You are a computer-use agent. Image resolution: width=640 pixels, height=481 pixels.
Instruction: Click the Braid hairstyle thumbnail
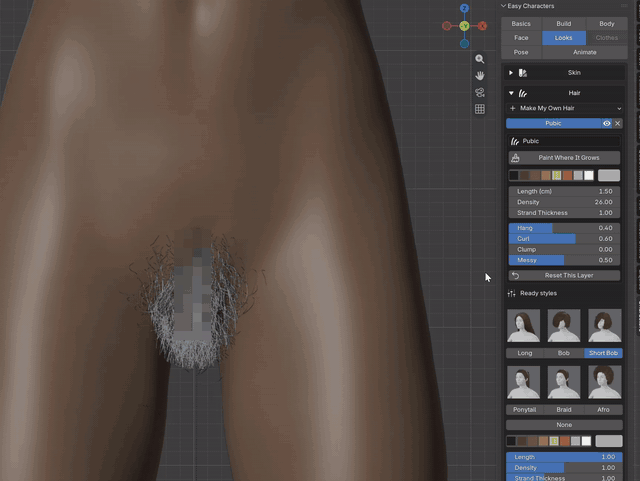tap(564, 382)
